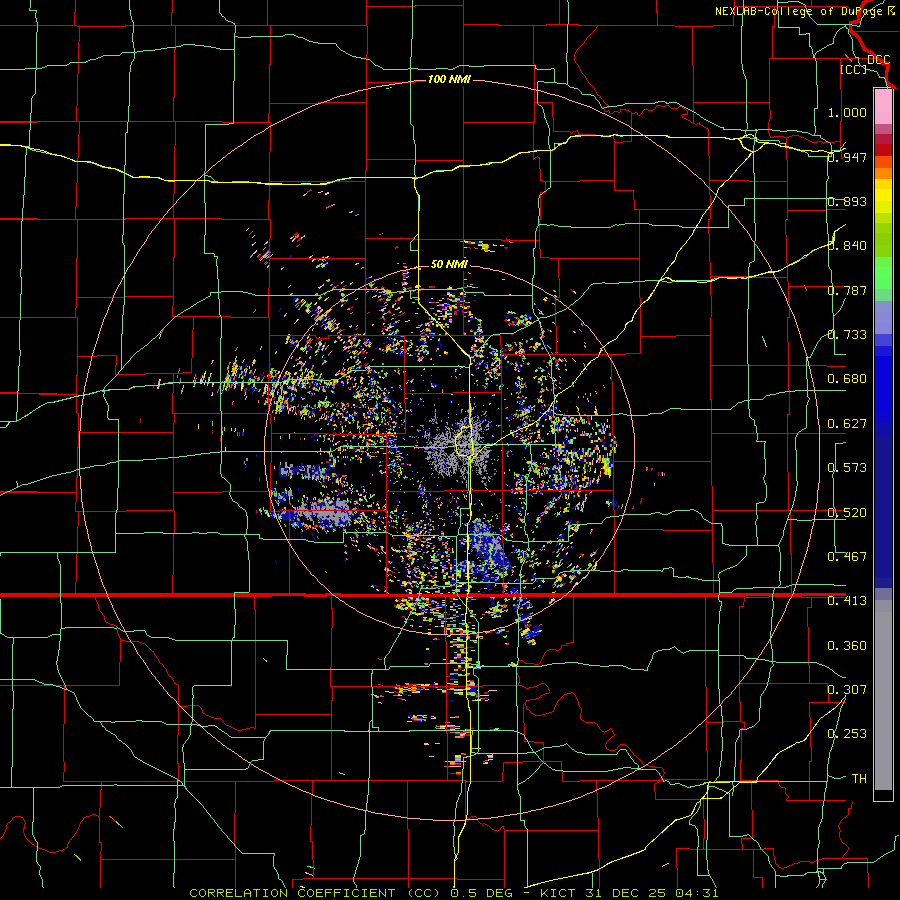Click the 0.573 scale value
Image resolution: width=900 pixels, height=900 pixels.
(847, 468)
